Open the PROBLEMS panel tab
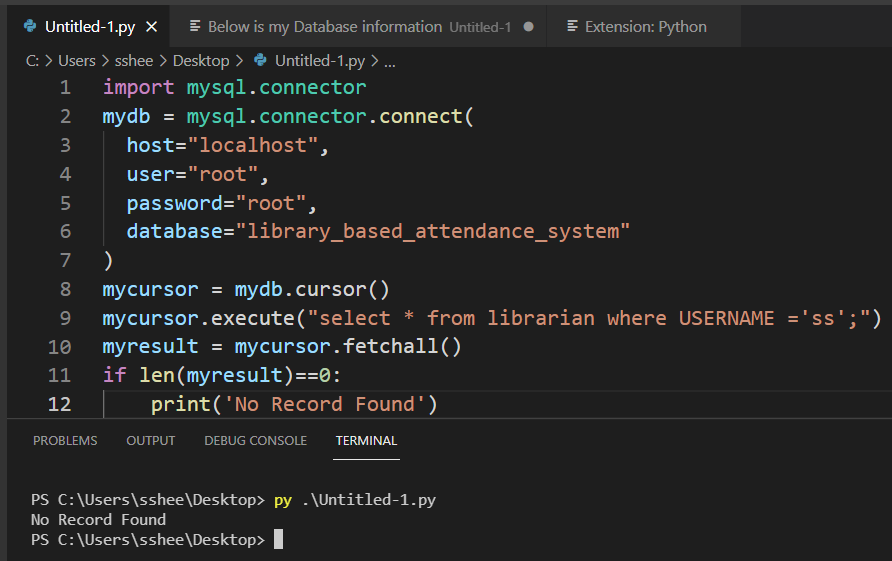This screenshot has height=561, width=892. coord(65,441)
